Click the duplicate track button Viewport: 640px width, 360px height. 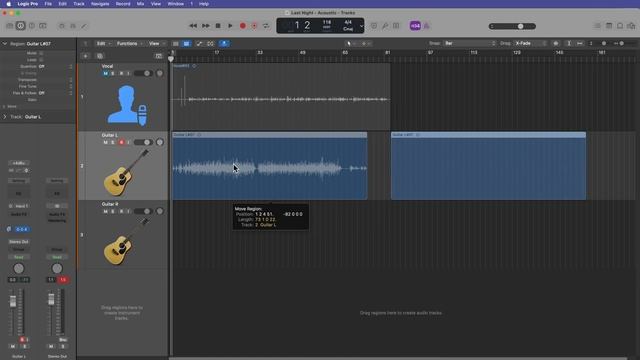100,56
